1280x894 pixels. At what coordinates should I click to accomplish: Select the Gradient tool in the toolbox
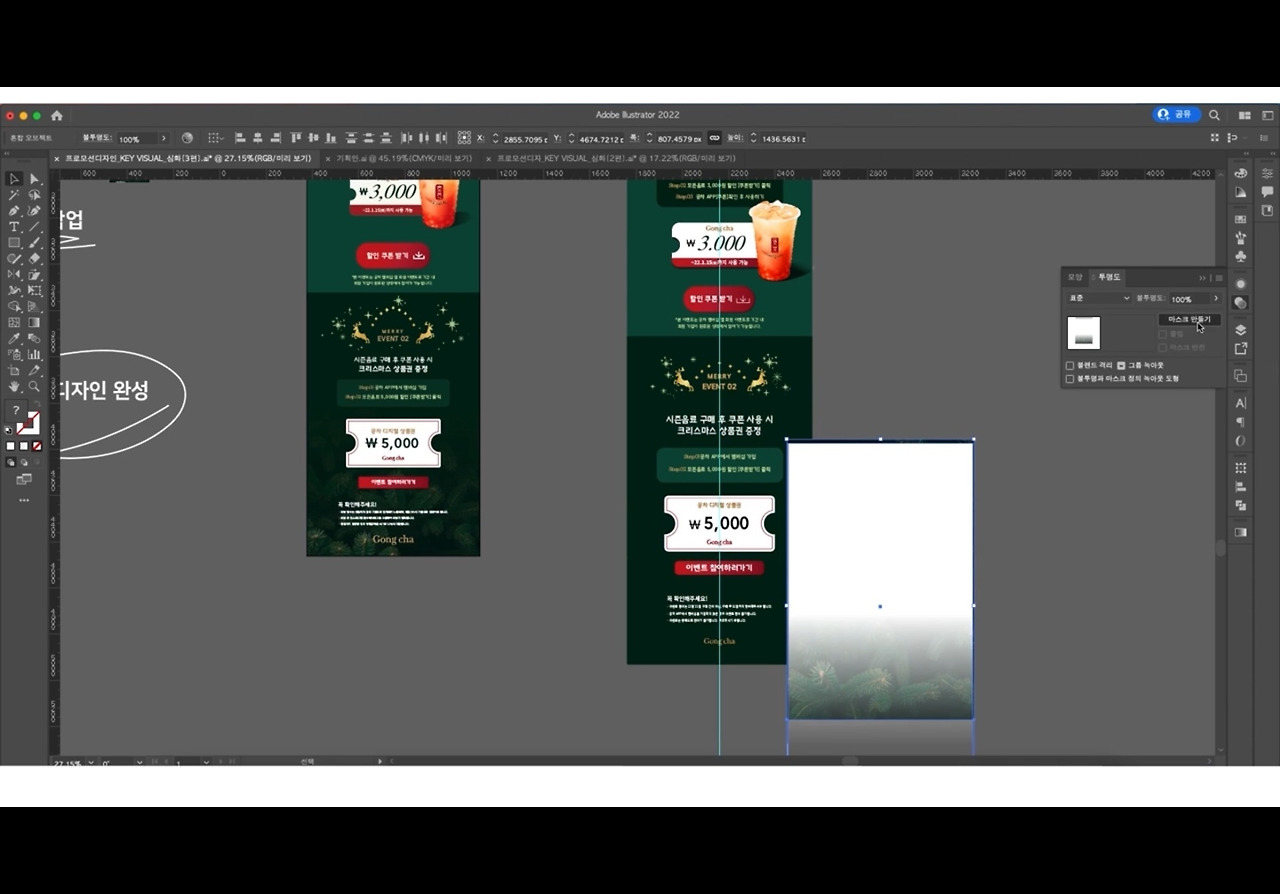click(34, 323)
